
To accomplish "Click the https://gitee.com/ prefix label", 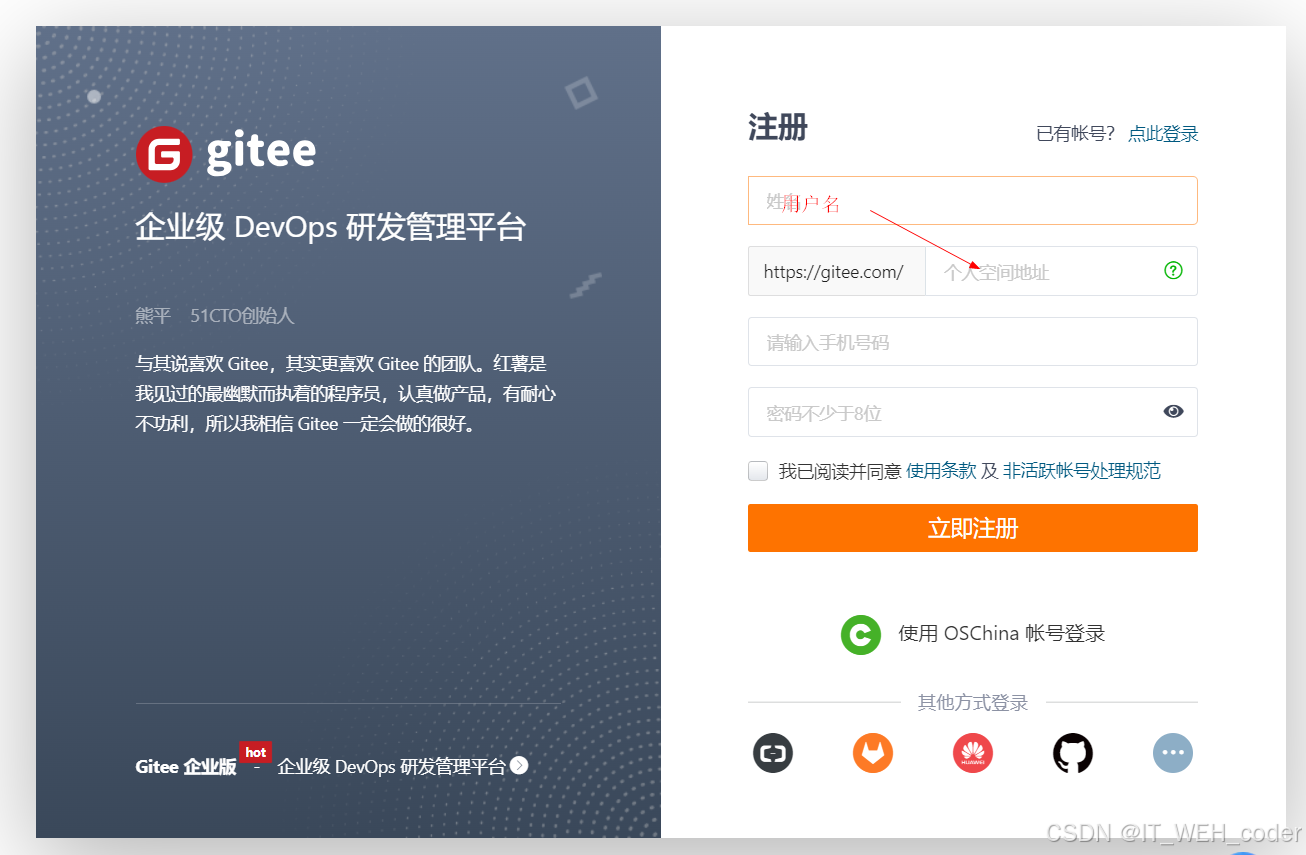I will point(836,271).
